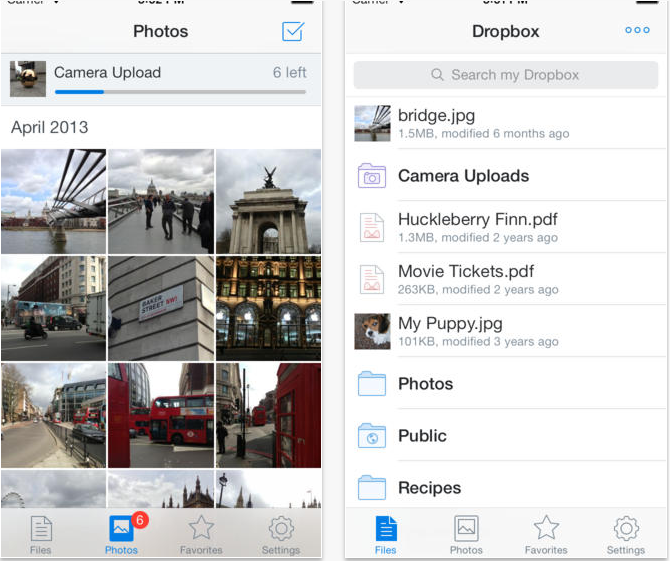Select the highlighted Photos tab in left screen
This screenshot has width=670, height=561.
pos(121,535)
